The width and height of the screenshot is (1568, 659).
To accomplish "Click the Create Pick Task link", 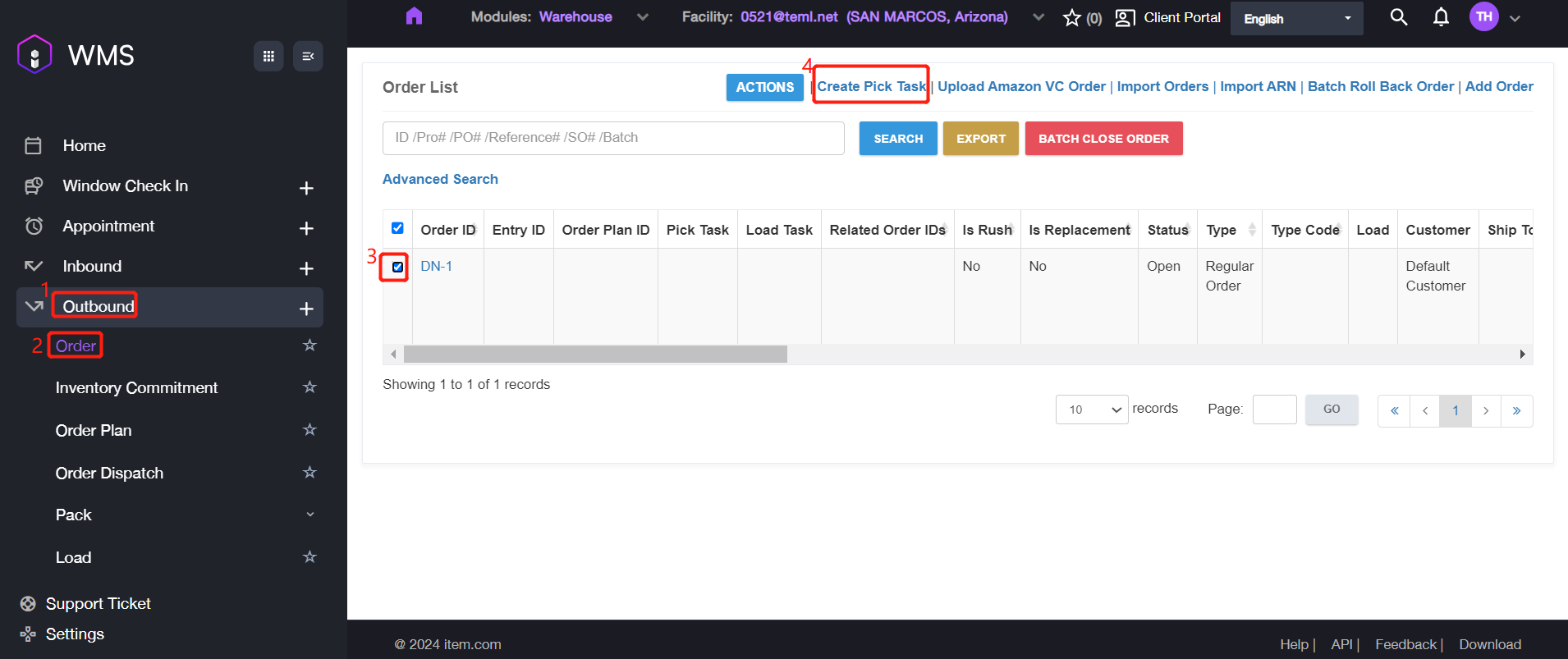I will [871, 86].
